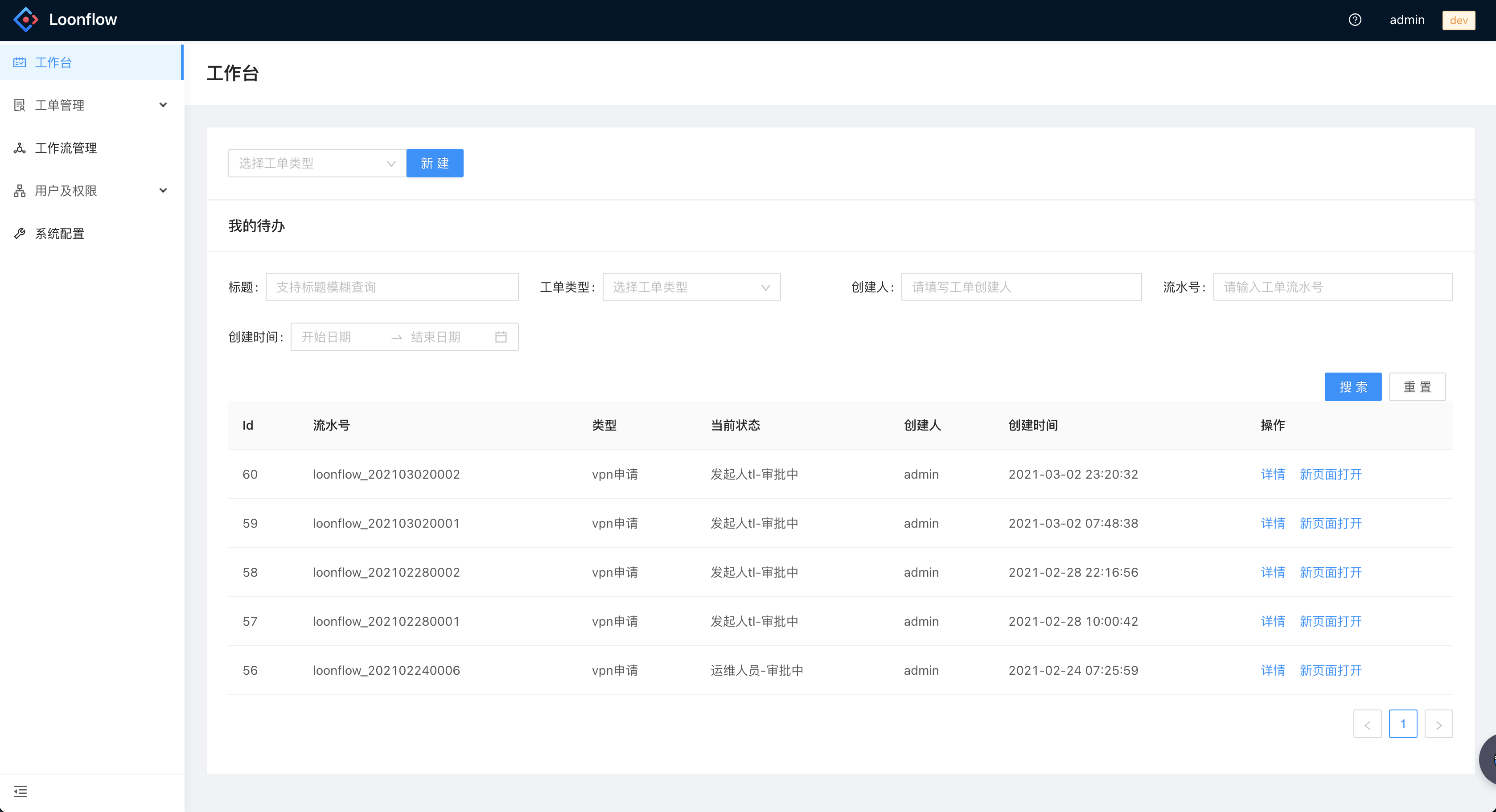Click status 运维人员-审批中
This screenshot has width=1496, height=812.
757,670
